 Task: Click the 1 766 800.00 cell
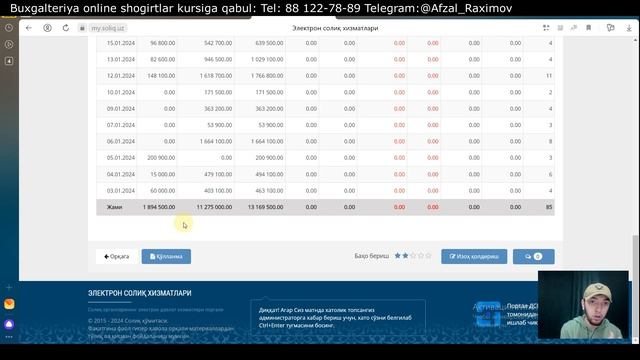(x=267, y=76)
